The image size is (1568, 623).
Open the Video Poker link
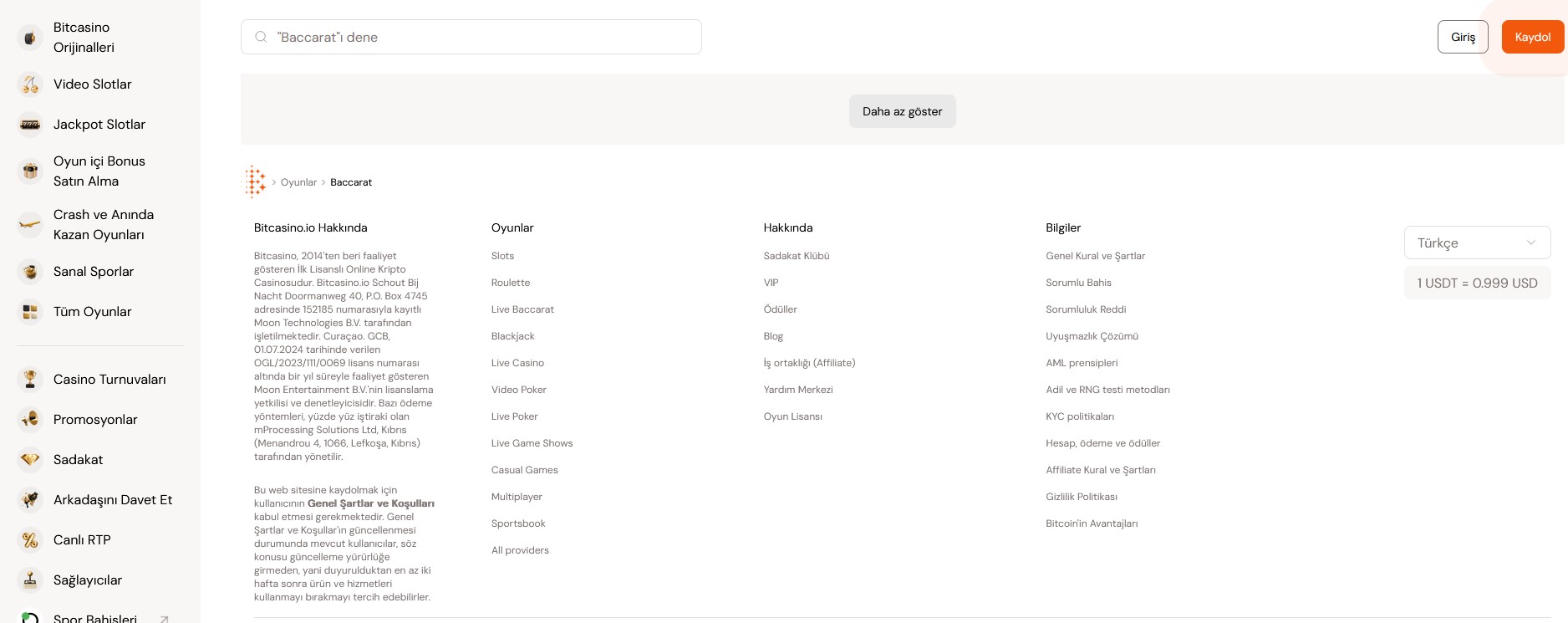[x=518, y=390]
